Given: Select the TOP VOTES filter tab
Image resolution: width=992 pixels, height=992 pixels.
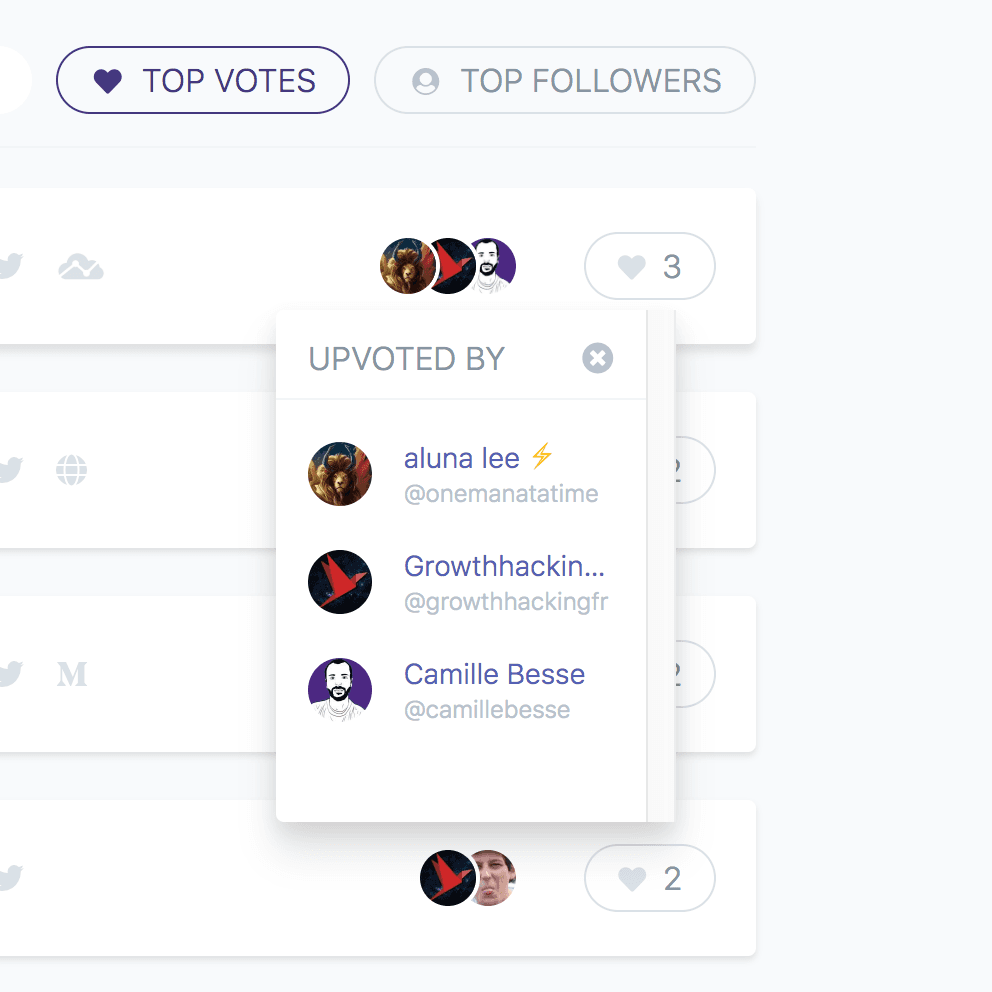Looking at the screenshot, I should click(x=202, y=80).
